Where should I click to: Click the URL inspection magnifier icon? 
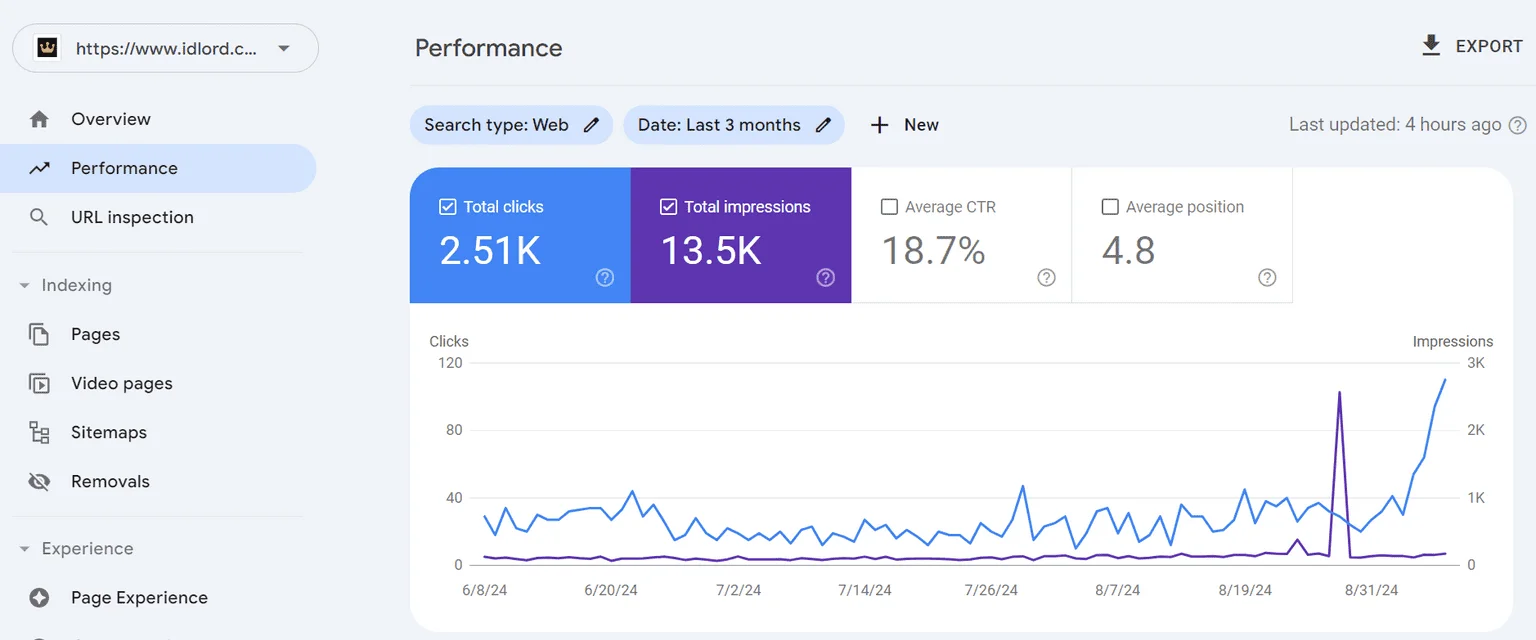39,217
